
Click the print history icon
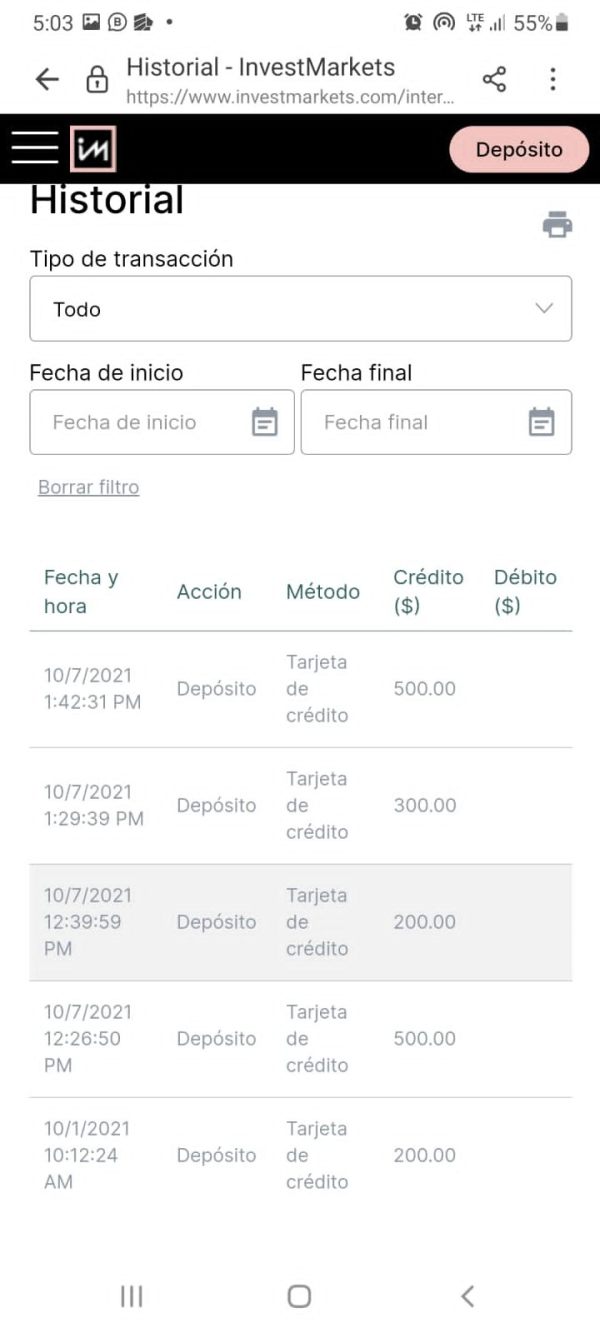(557, 225)
